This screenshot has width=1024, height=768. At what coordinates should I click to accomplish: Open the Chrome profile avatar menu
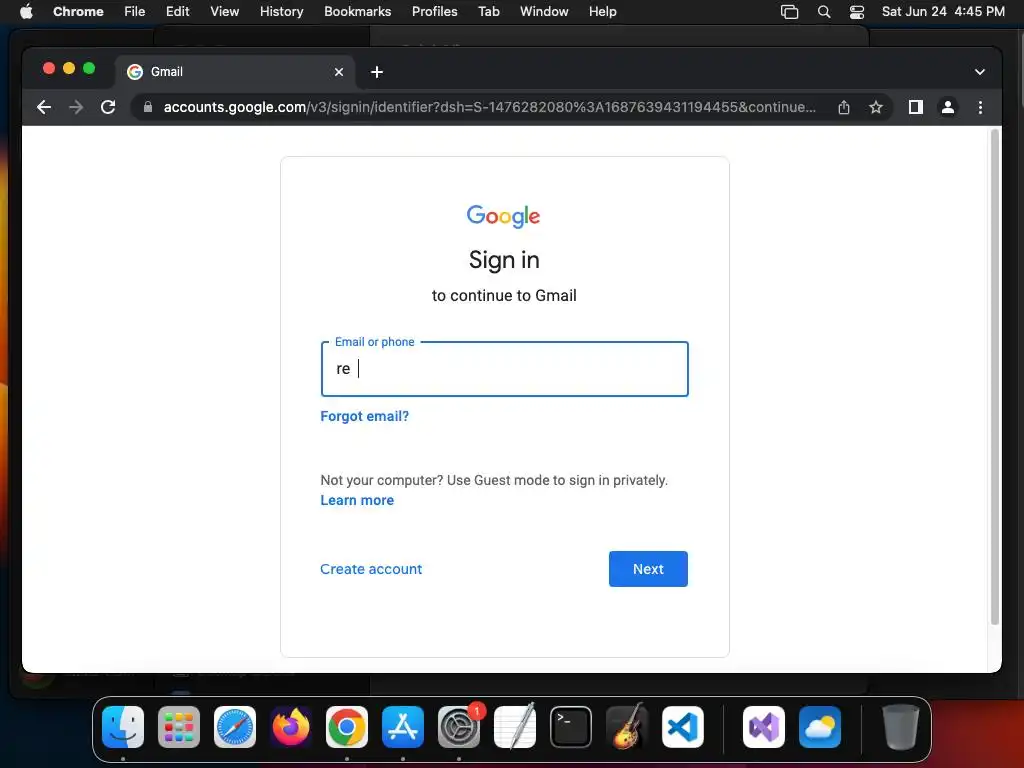[948, 107]
